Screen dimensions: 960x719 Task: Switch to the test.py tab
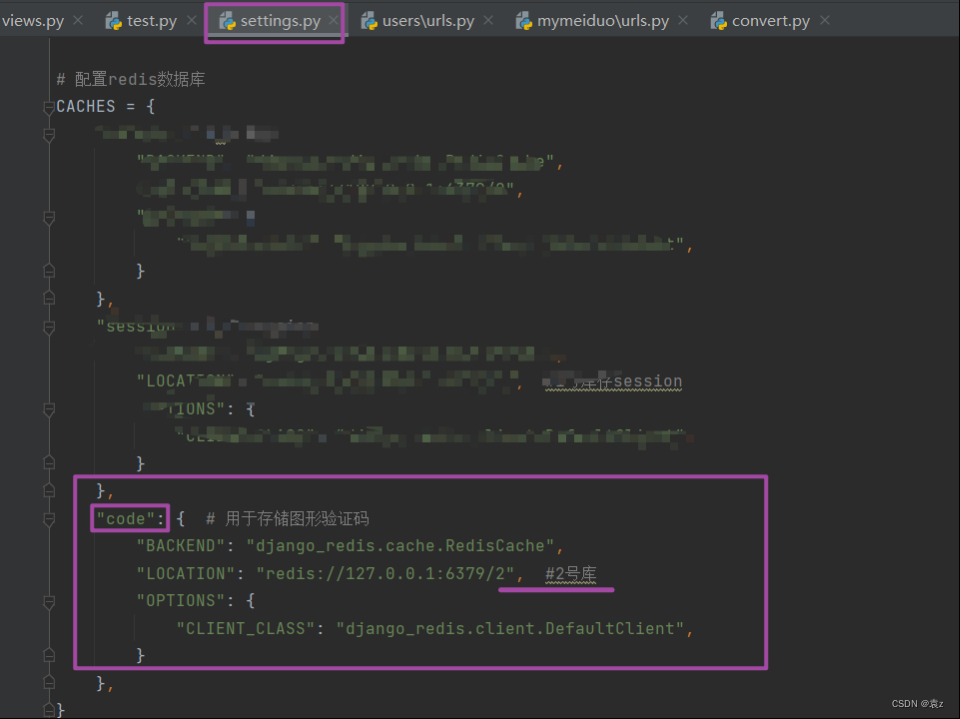click(x=150, y=19)
